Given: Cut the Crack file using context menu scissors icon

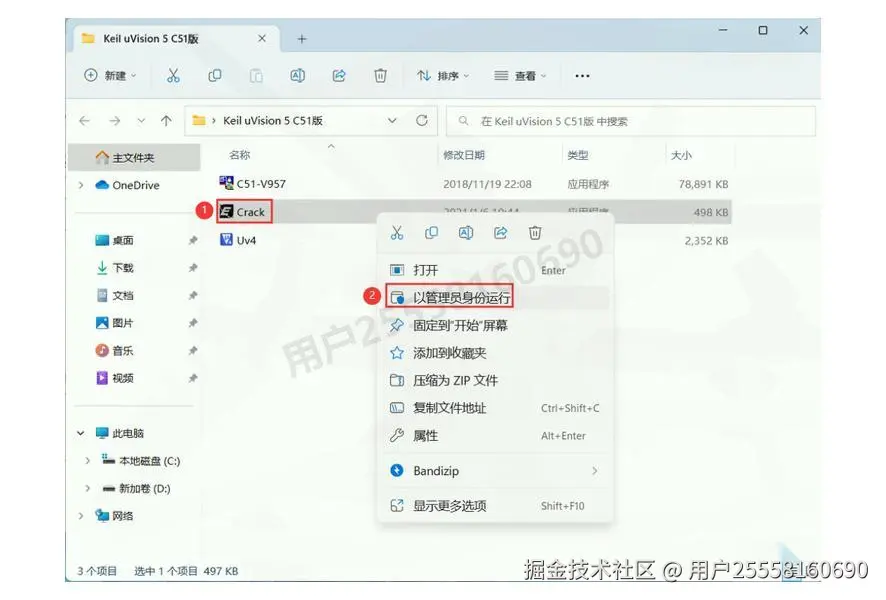Looking at the screenshot, I should pyautogui.click(x=396, y=232).
